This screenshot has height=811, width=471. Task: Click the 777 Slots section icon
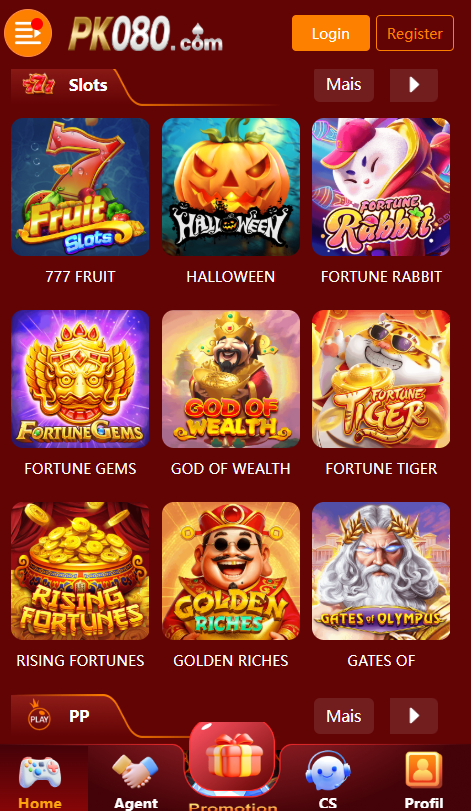tap(38, 85)
